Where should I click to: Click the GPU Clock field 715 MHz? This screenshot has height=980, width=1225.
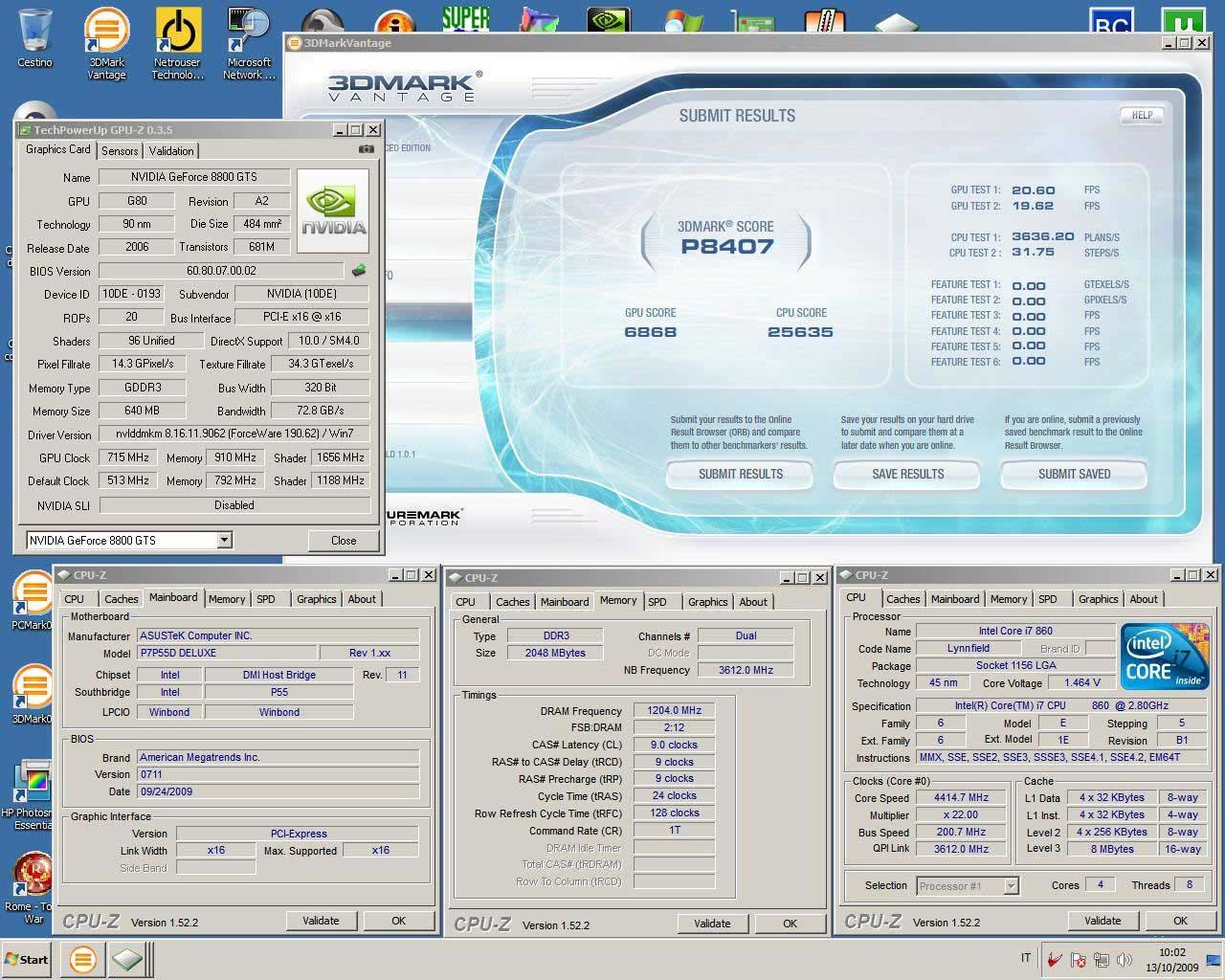(x=127, y=457)
